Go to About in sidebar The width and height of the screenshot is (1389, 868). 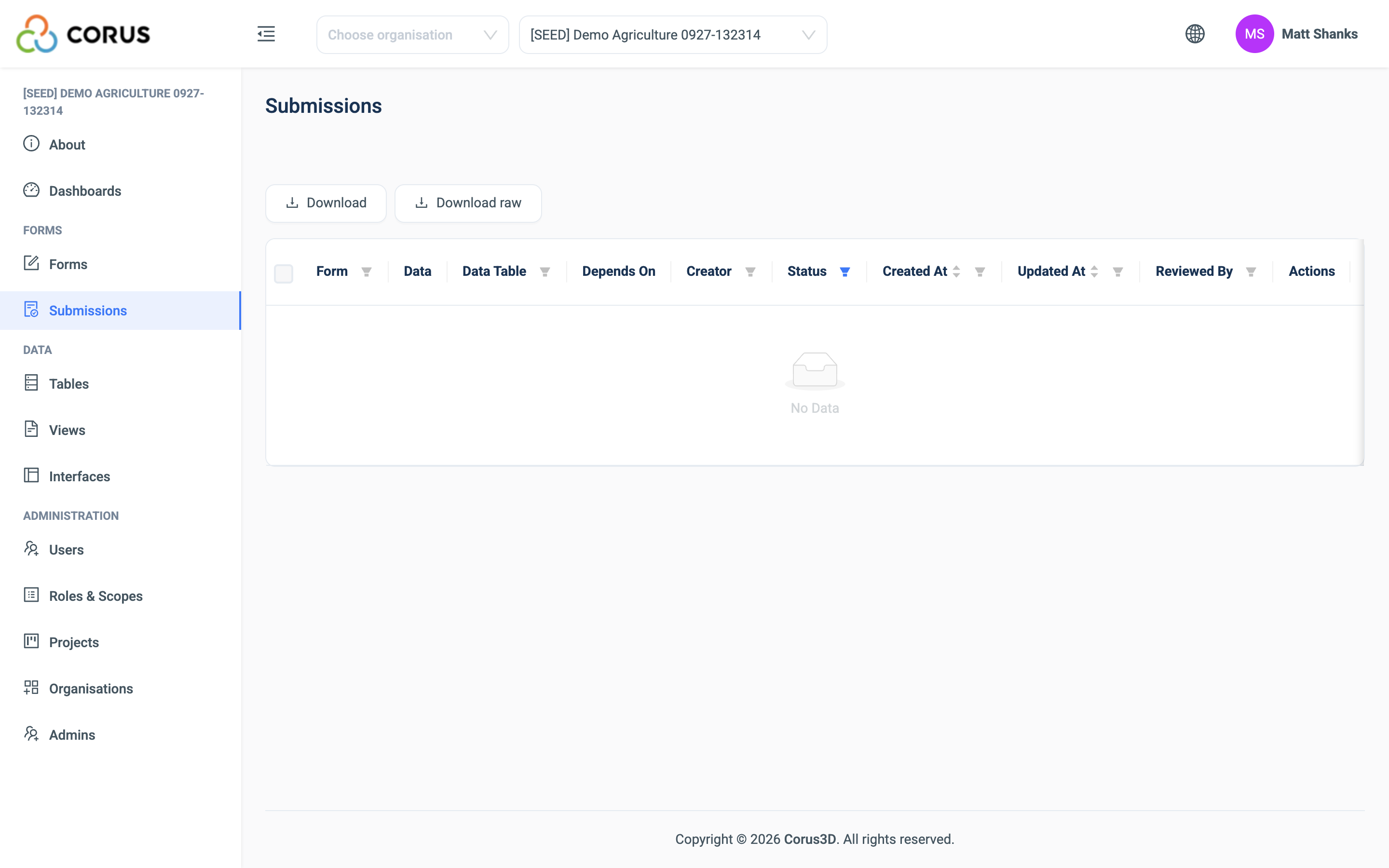click(121, 144)
